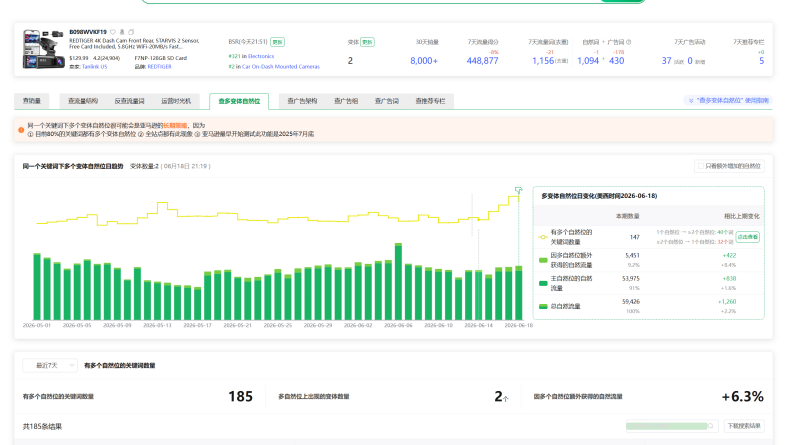
Task: Click the dark green swatch for 主自然位的自然流量
Action: (543, 283)
